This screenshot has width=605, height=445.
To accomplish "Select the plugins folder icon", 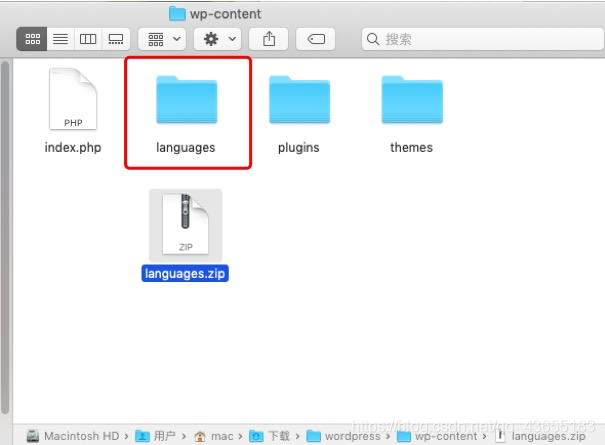I will tap(299, 100).
